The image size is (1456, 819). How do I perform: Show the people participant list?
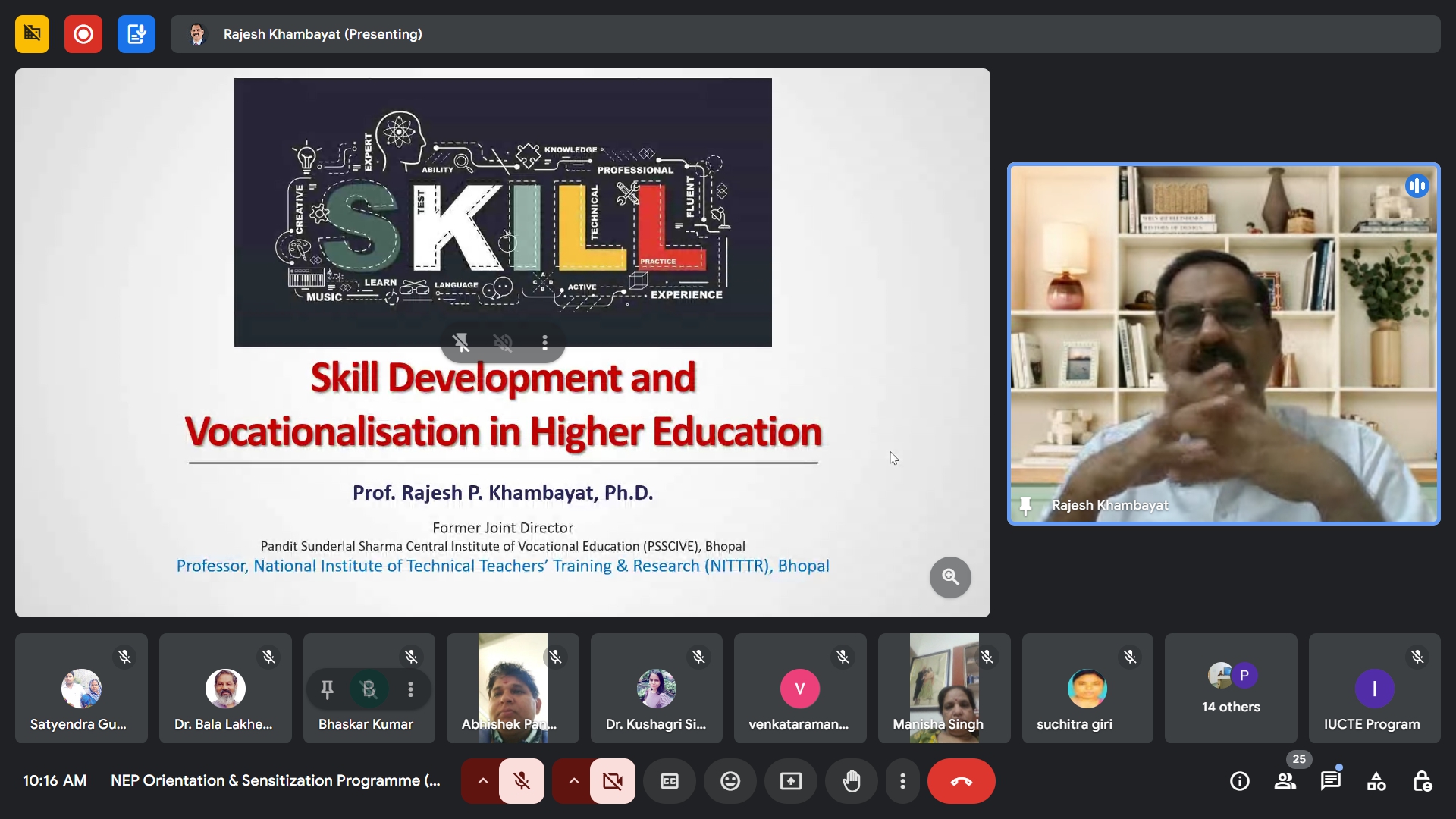click(x=1285, y=781)
